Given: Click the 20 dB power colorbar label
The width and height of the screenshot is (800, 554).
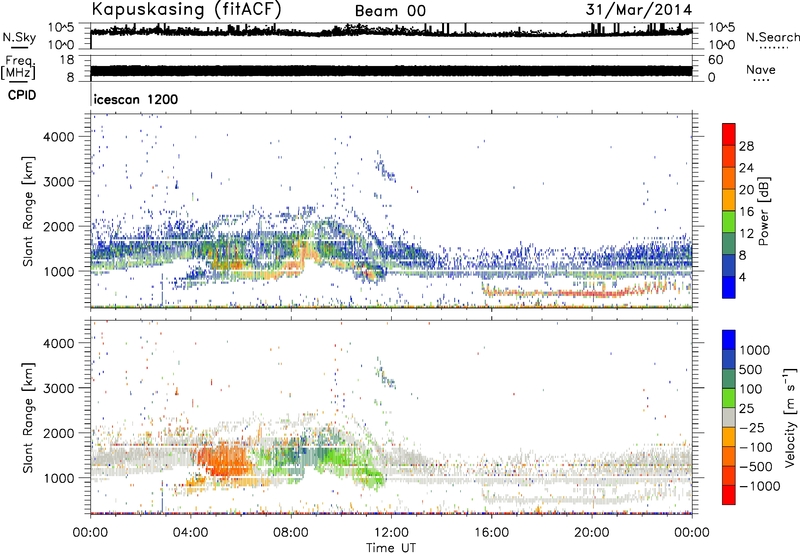Looking at the screenshot, I should coord(746,190).
